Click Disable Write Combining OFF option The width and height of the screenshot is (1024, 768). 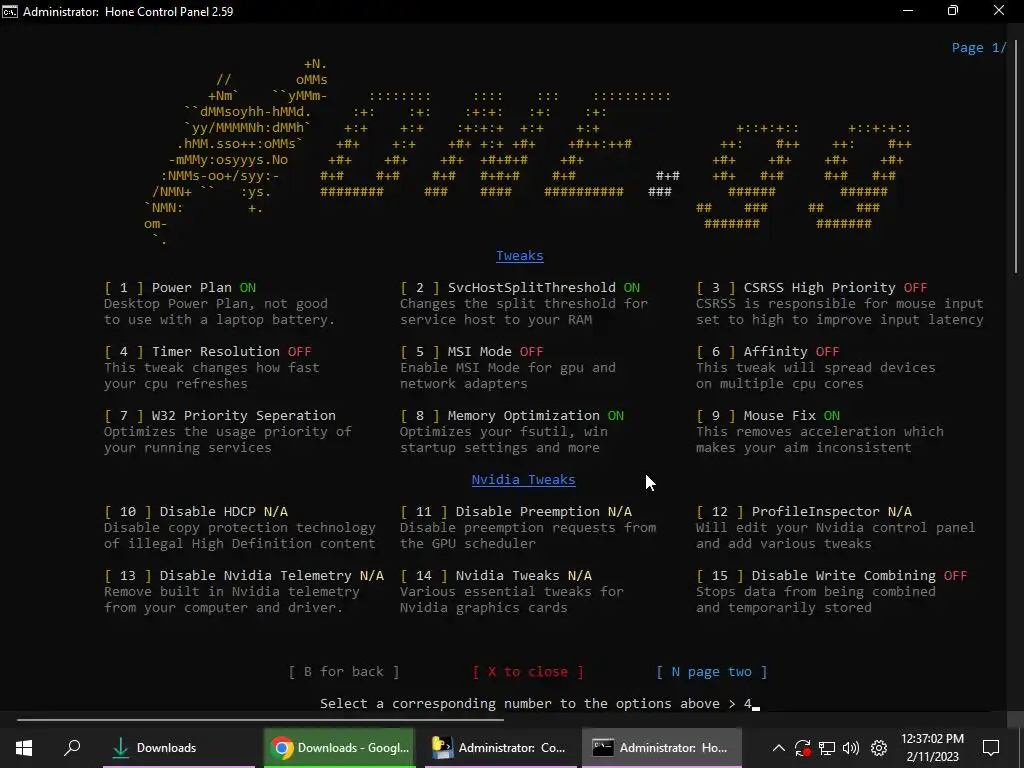click(x=832, y=575)
